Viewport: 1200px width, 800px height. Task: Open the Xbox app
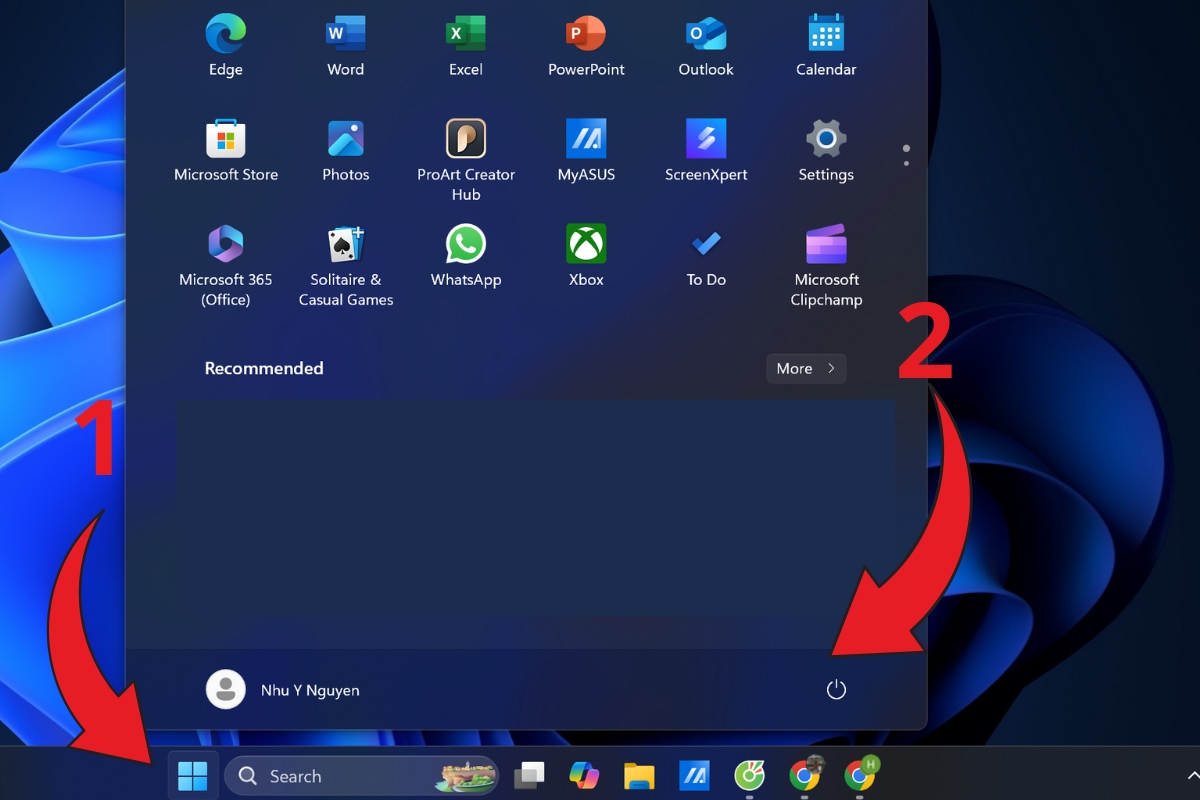point(586,255)
